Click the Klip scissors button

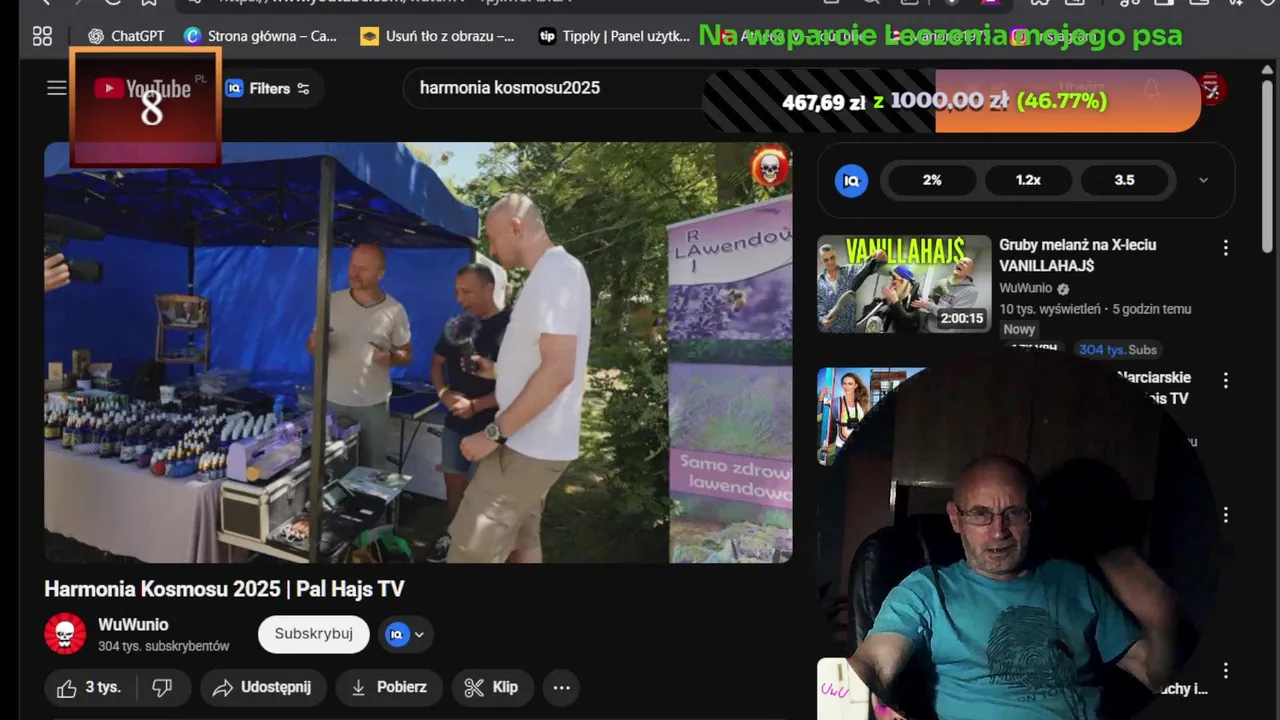pyautogui.click(x=491, y=687)
